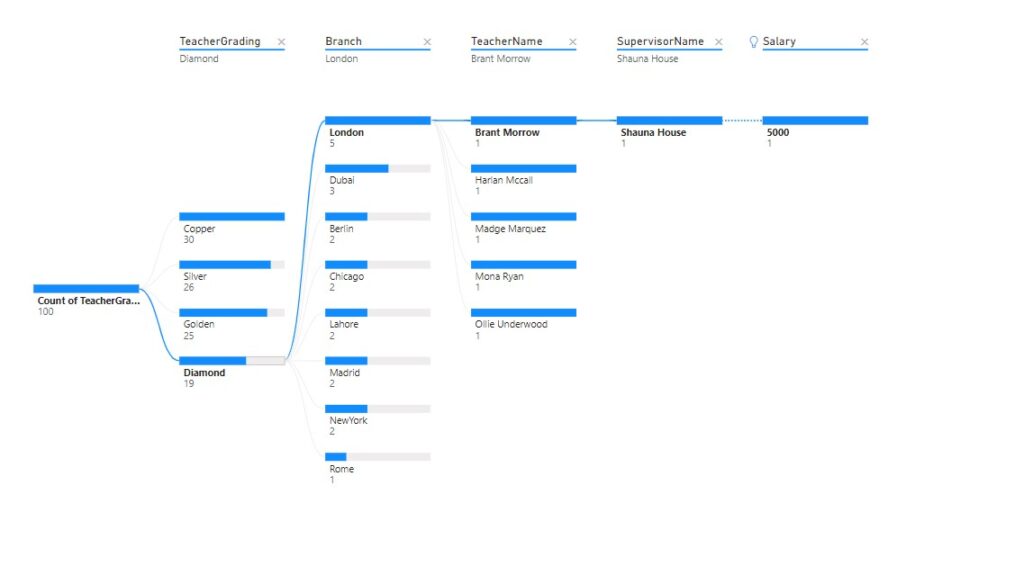This screenshot has height=575, width=1024.
Task: Click the Branch column header
Action: click(x=344, y=41)
